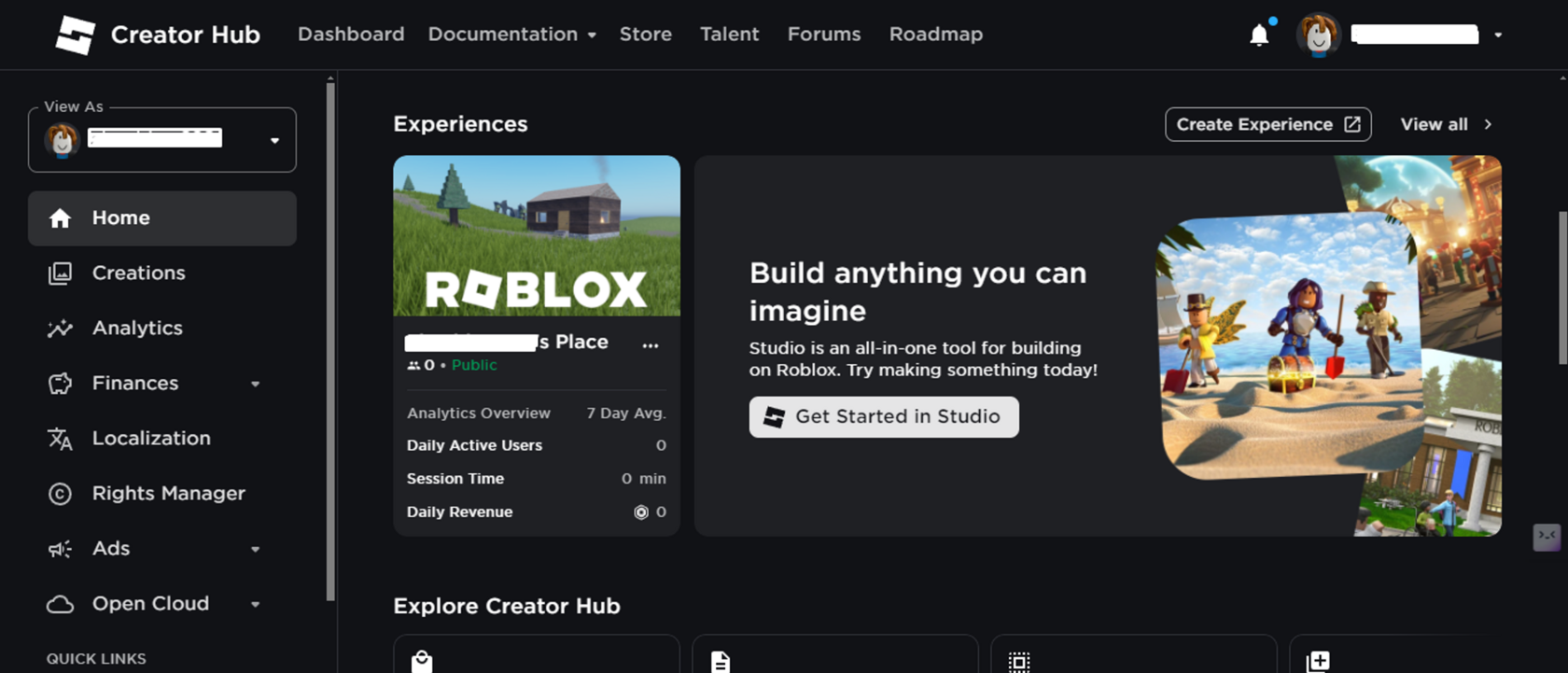The width and height of the screenshot is (1568, 673).
Task: Expand the Open Cloud submenu arrow
Action: 255,604
